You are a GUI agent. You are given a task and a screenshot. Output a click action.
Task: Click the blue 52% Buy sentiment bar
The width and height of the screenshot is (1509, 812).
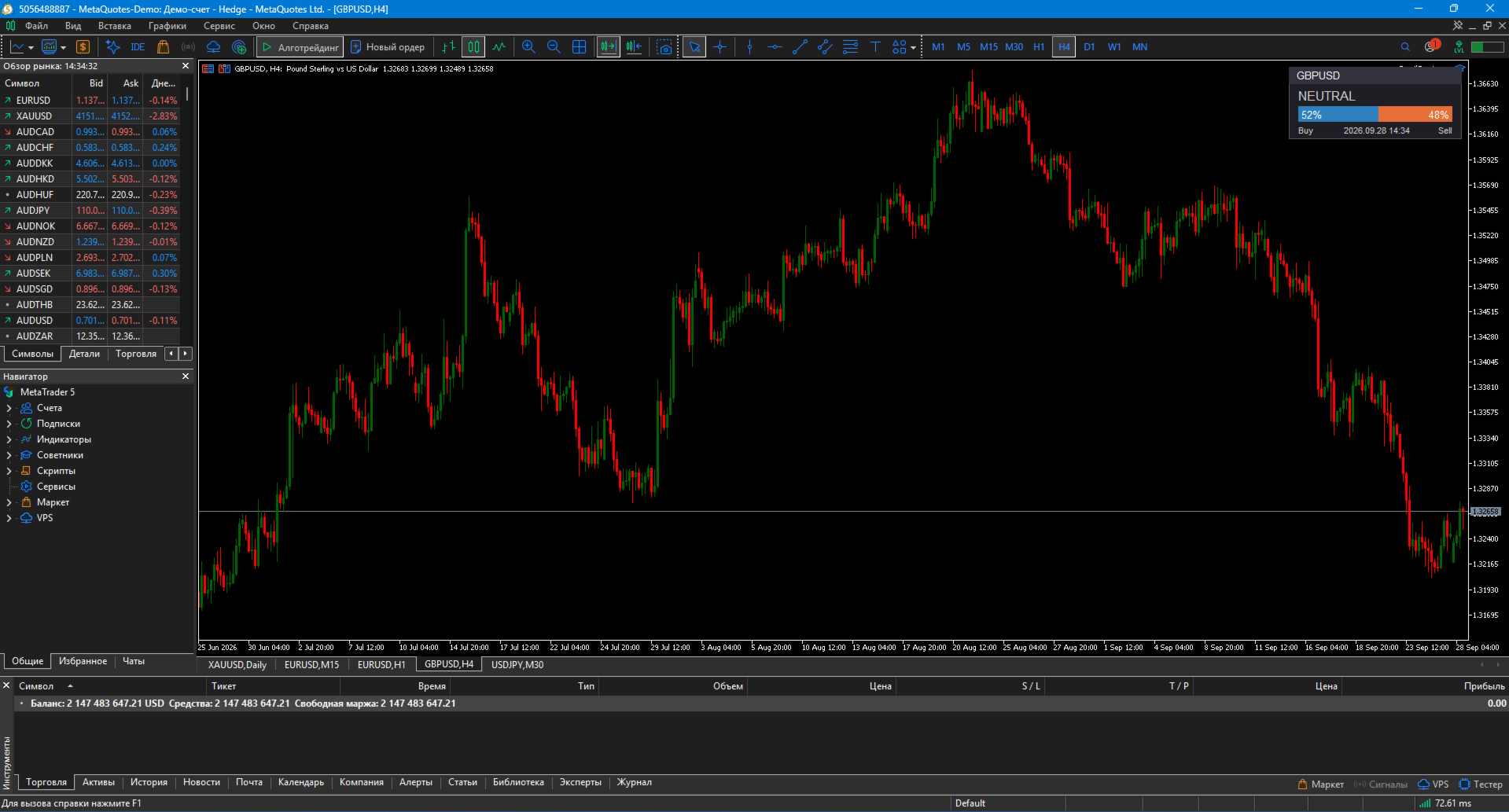1338,115
